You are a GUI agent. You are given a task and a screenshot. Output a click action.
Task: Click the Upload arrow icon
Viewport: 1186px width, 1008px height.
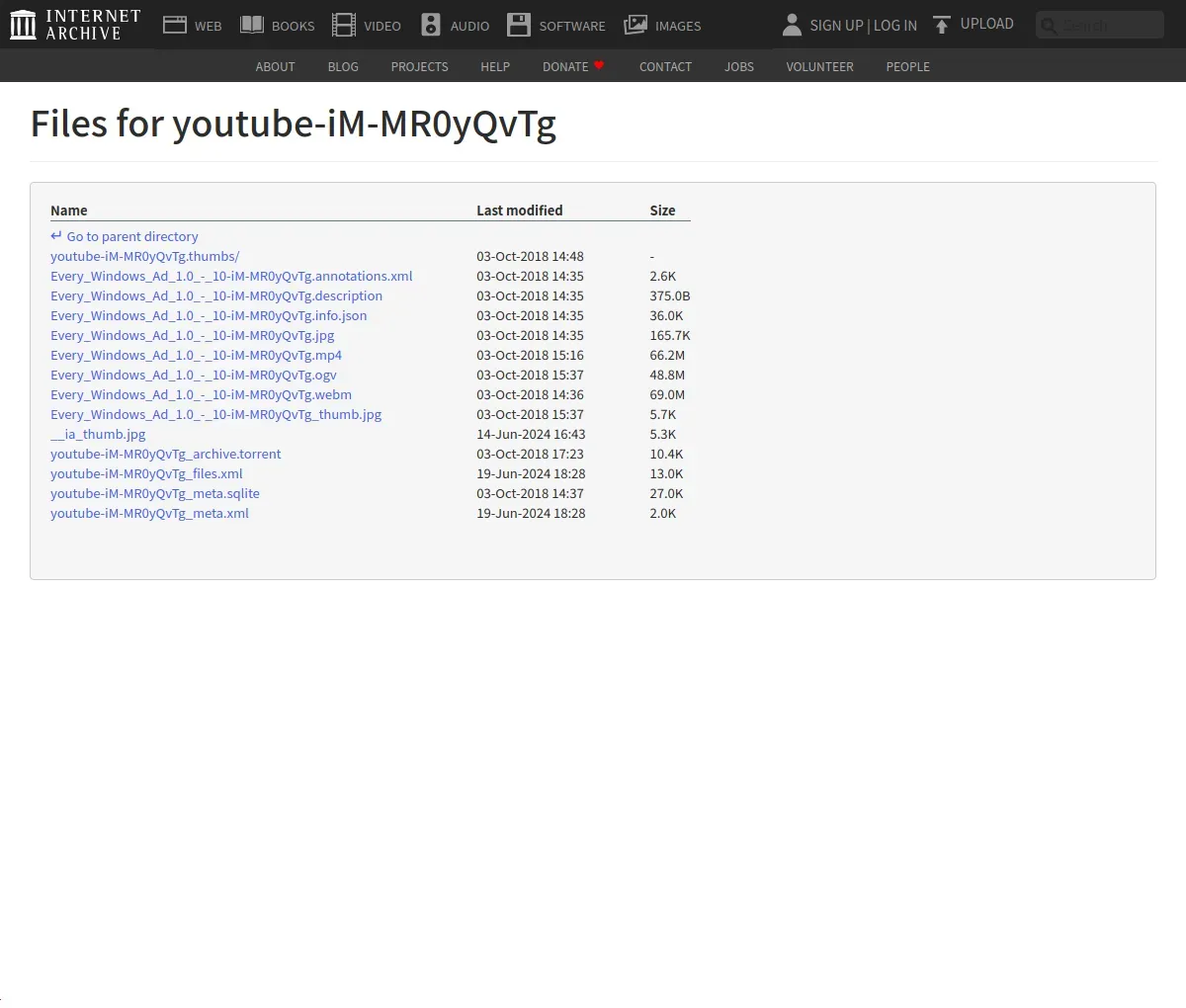coord(942,25)
